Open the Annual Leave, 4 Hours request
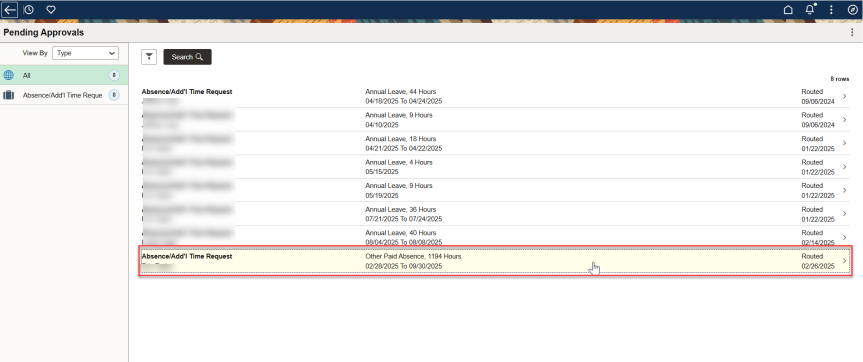Image resolution: width=863 pixels, height=362 pixels. pyautogui.click(x=495, y=167)
